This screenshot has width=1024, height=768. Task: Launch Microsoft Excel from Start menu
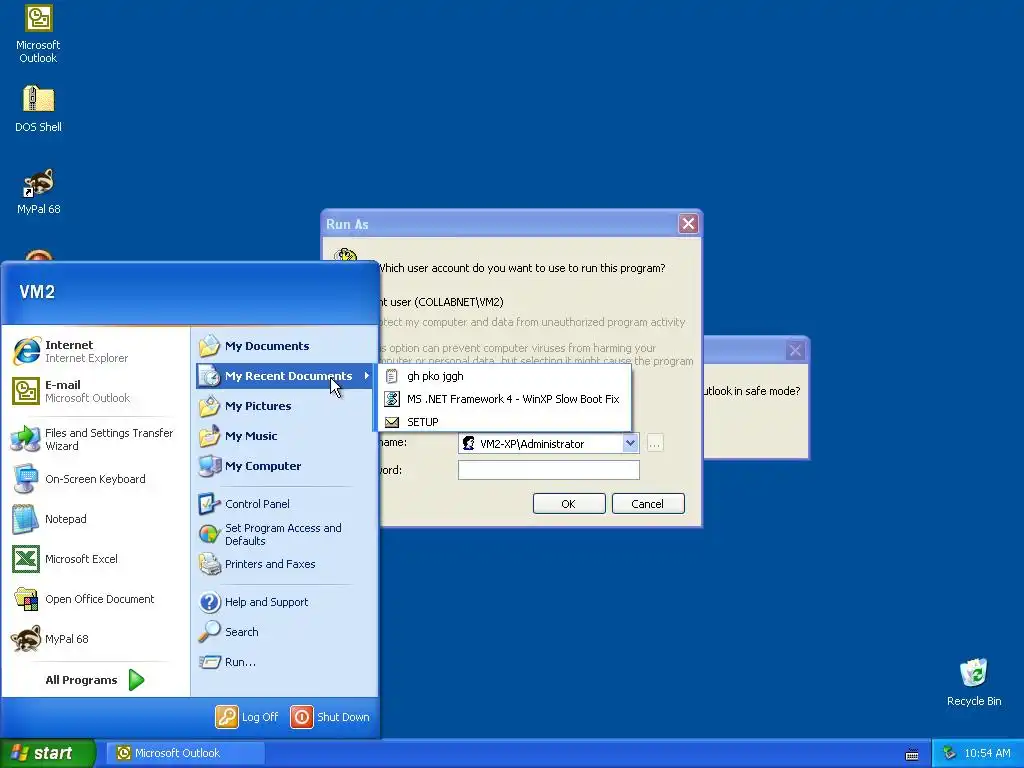point(95,559)
